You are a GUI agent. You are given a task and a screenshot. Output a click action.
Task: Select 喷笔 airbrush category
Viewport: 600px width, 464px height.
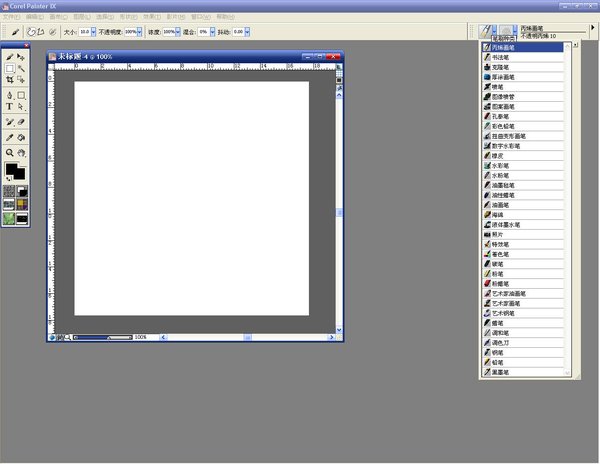[523, 87]
